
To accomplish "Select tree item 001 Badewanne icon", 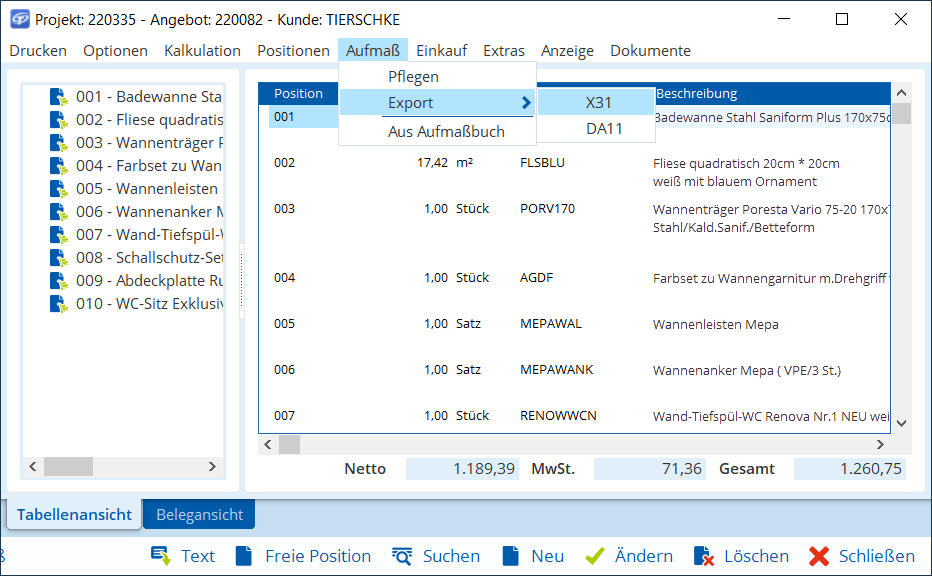I will [59, 97].
